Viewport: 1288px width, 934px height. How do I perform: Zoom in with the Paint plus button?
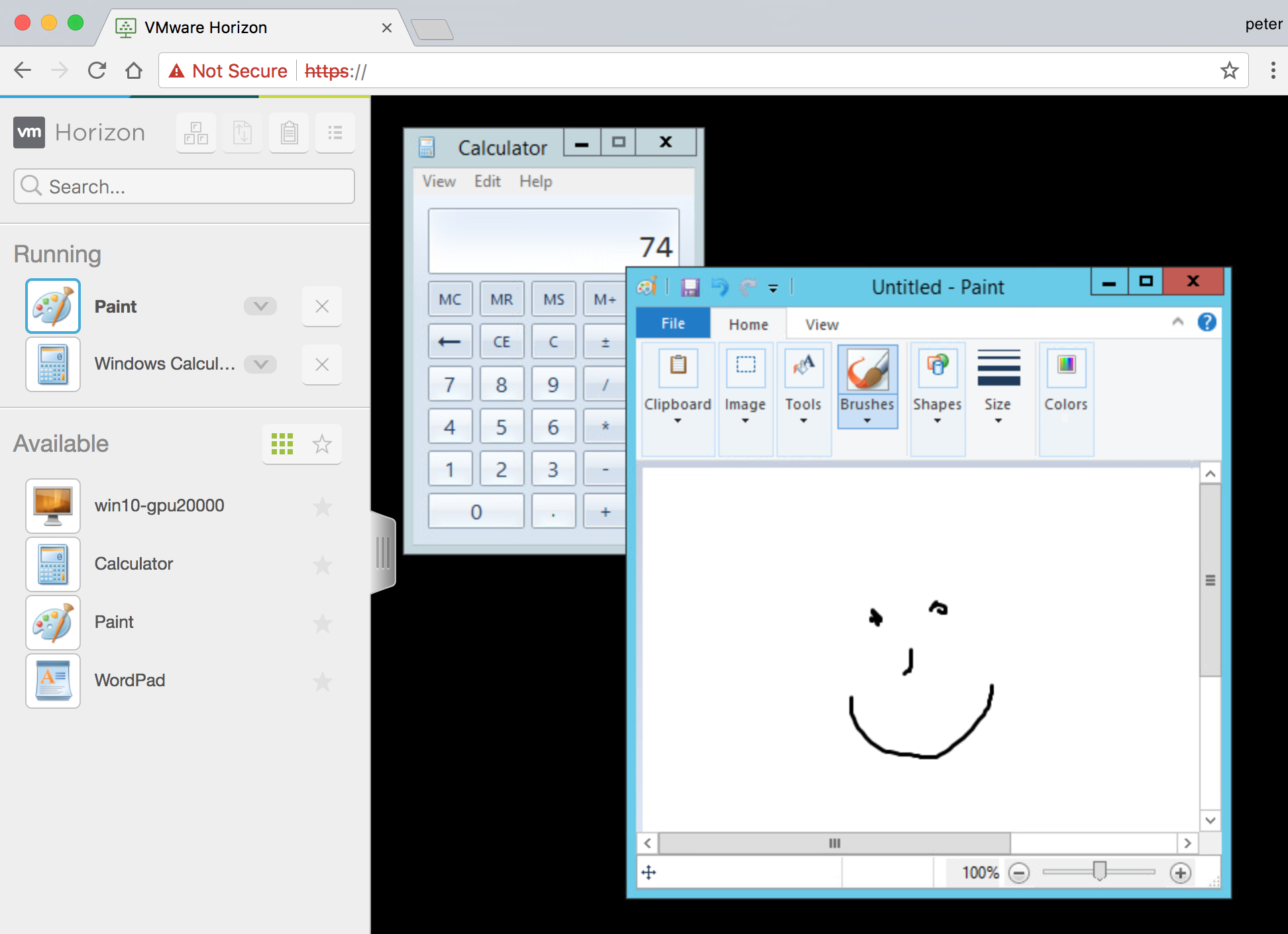1180,873
